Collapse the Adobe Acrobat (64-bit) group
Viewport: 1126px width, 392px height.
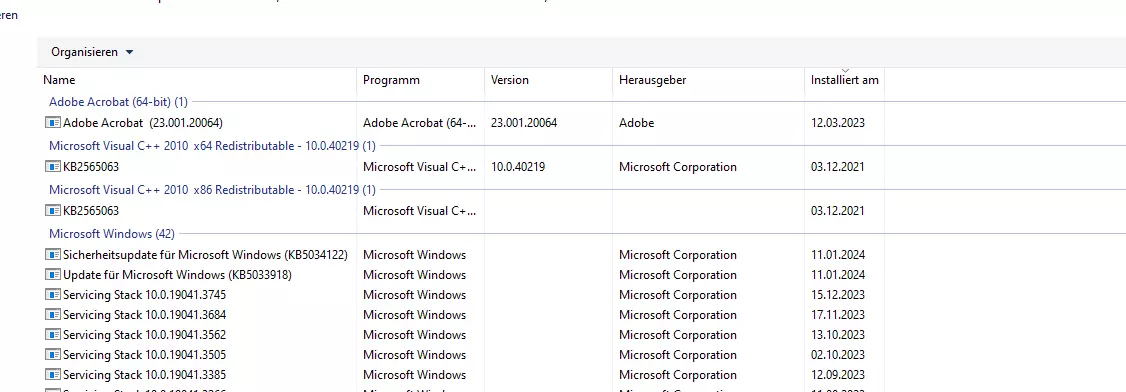118,102
